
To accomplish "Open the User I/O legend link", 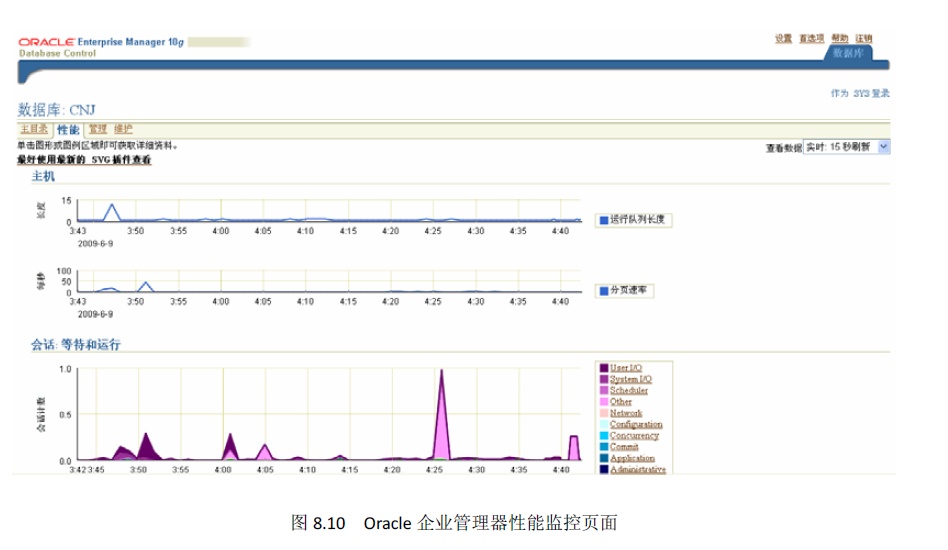I will pyautogui.click(x=626, y=367).
